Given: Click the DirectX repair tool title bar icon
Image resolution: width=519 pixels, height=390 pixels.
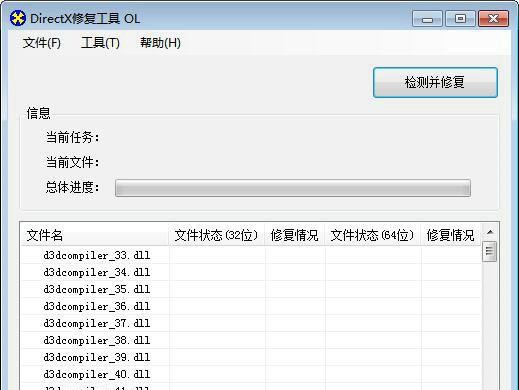Looking at the screenshot, I should pos(17,18).
